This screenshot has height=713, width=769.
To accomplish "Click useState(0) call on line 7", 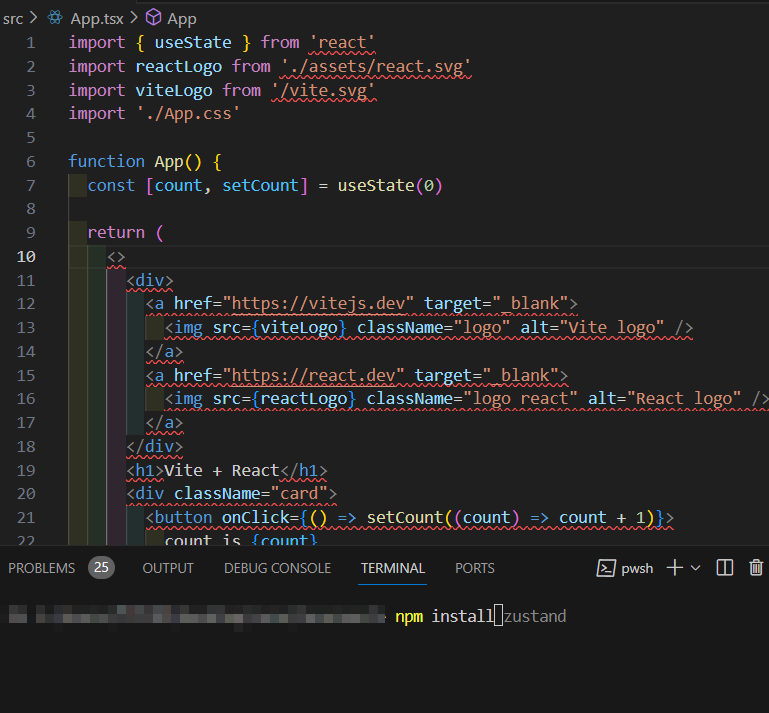I will 390,186.
